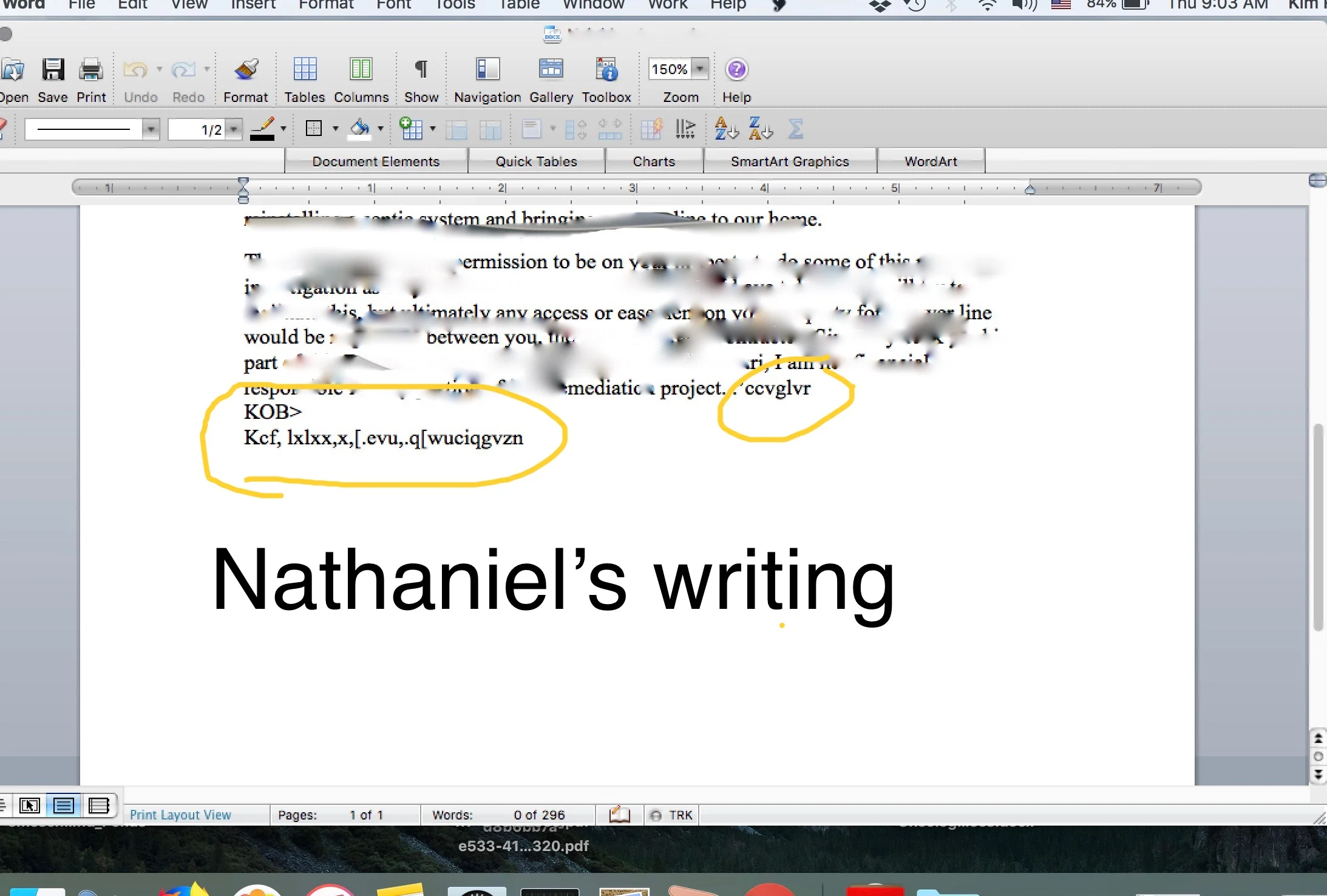Click the change text direction icon
This screenshot has width=1327, height=896.
pyautogui.click(x=685, y=129)
